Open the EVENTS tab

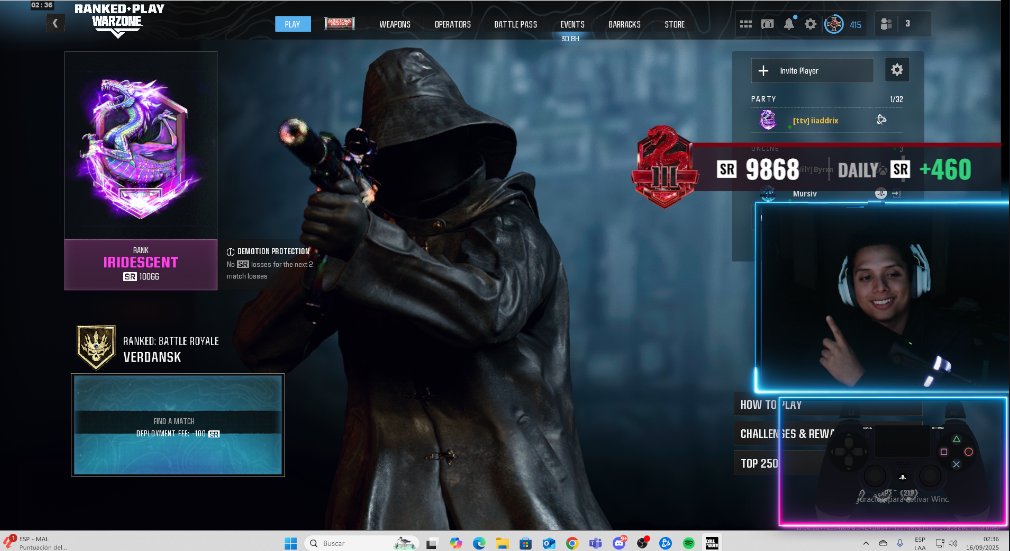point(572,24)
